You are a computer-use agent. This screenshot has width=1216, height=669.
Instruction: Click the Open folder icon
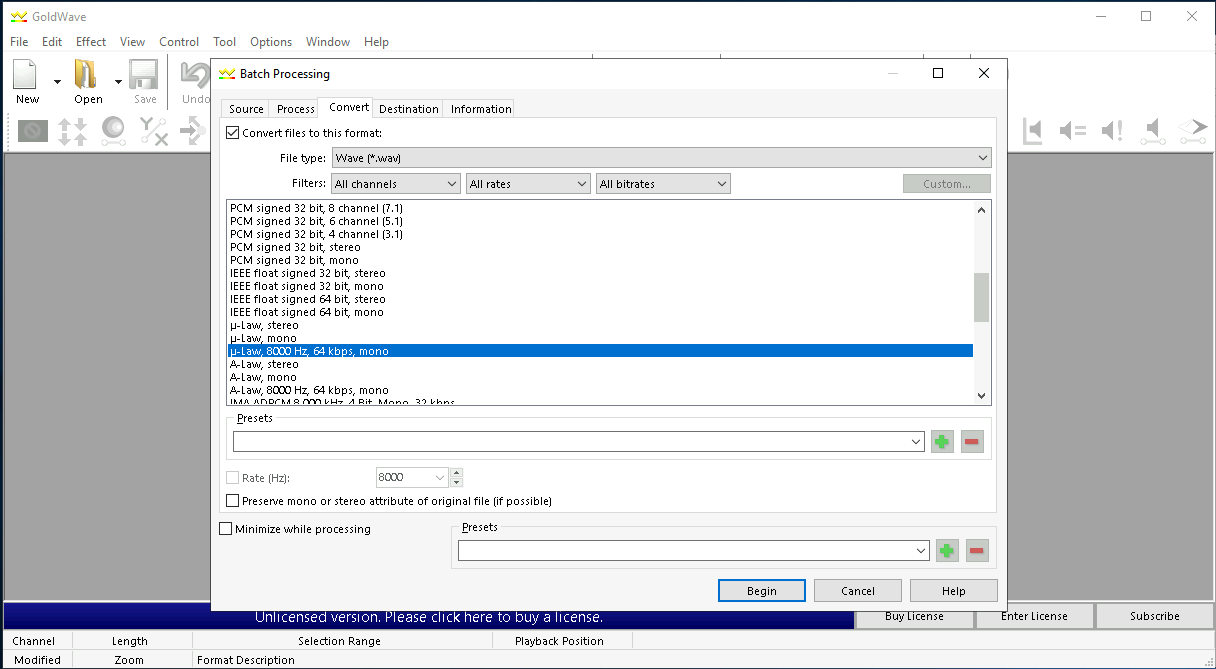click(87, 76)
